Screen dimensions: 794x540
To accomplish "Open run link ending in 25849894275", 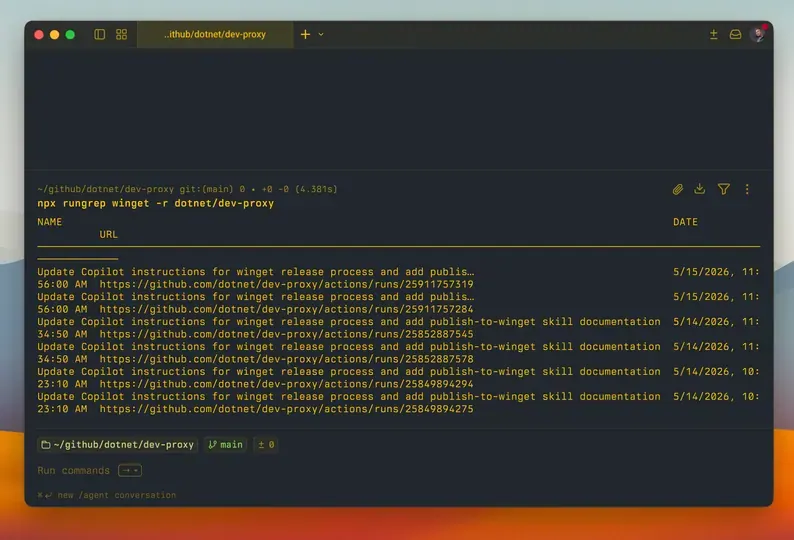I will (x=286, y=409).
